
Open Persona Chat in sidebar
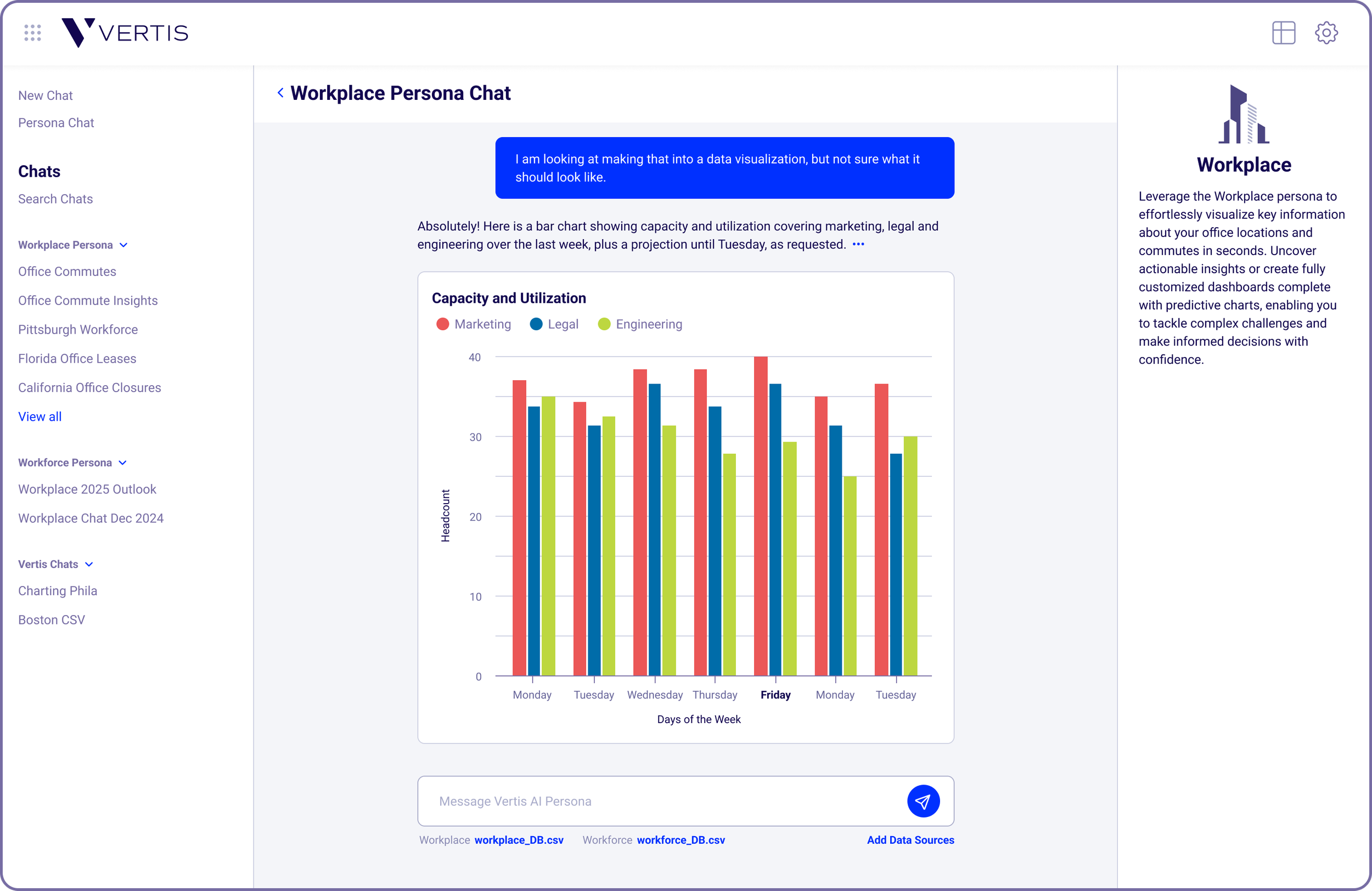tap(56, 123)
